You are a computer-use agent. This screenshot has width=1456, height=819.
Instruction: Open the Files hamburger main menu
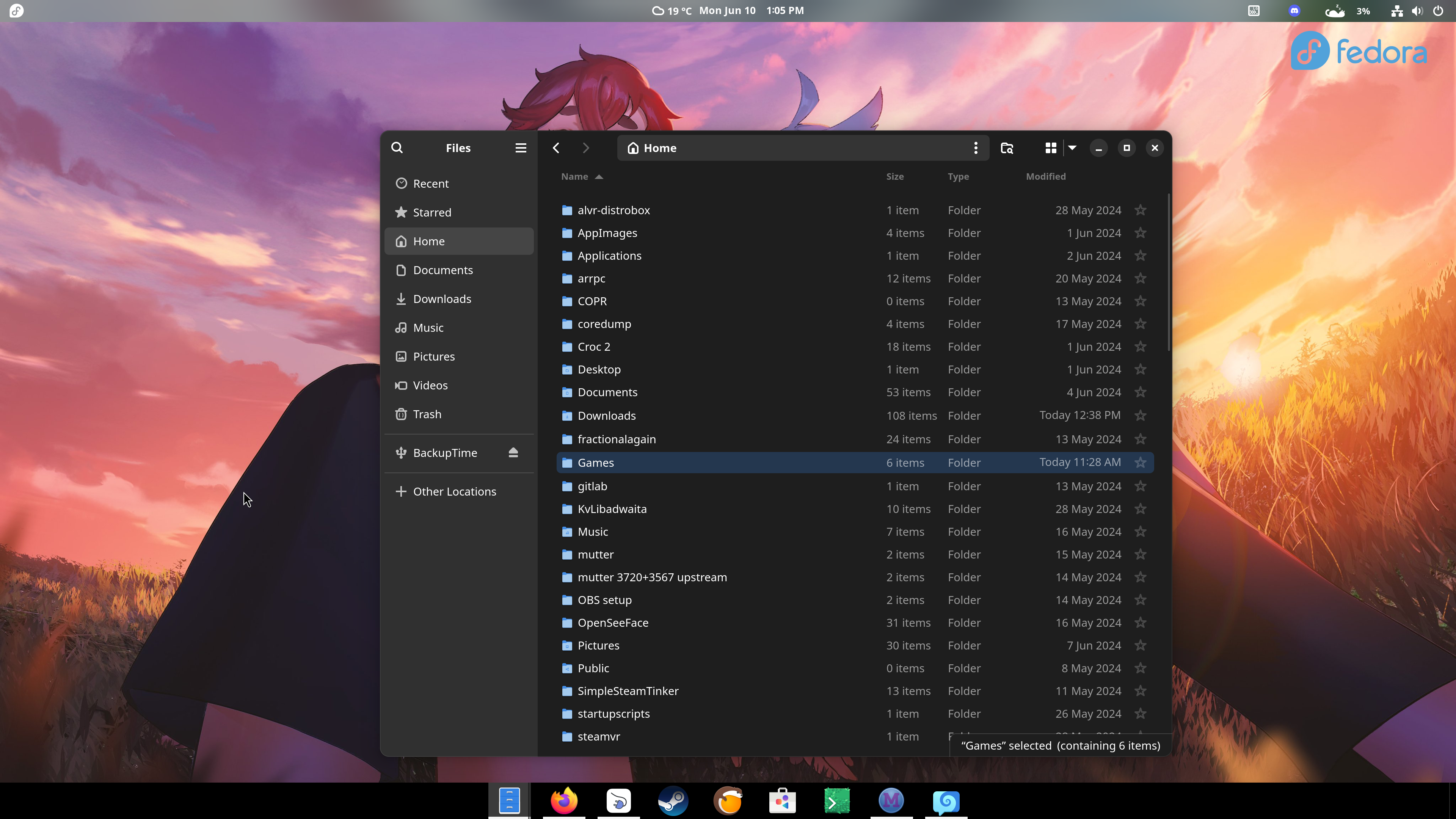pyautogui.click(x=521, y=148)
